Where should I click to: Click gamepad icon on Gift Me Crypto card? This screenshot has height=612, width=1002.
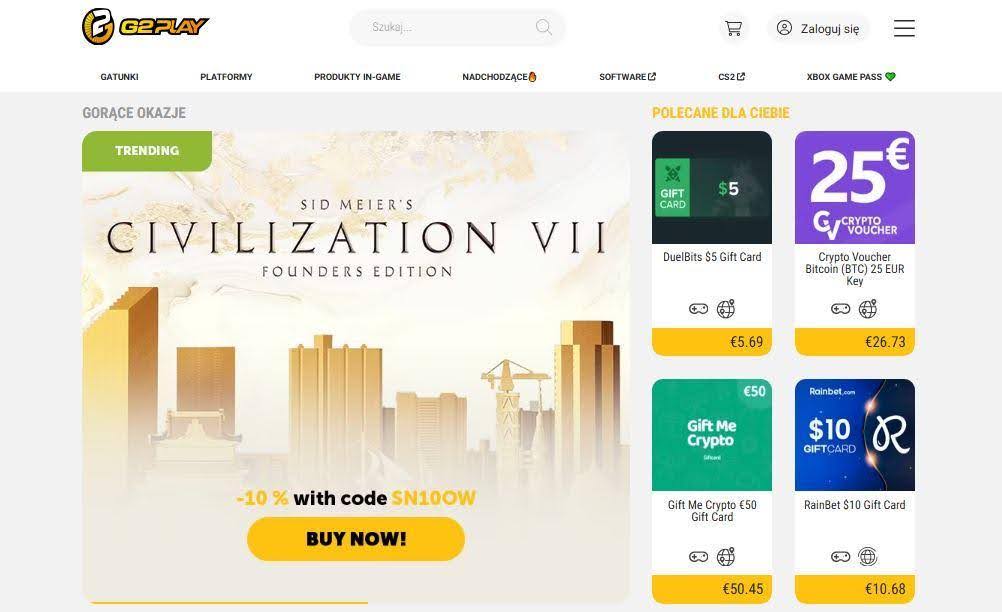pos(698,557)
